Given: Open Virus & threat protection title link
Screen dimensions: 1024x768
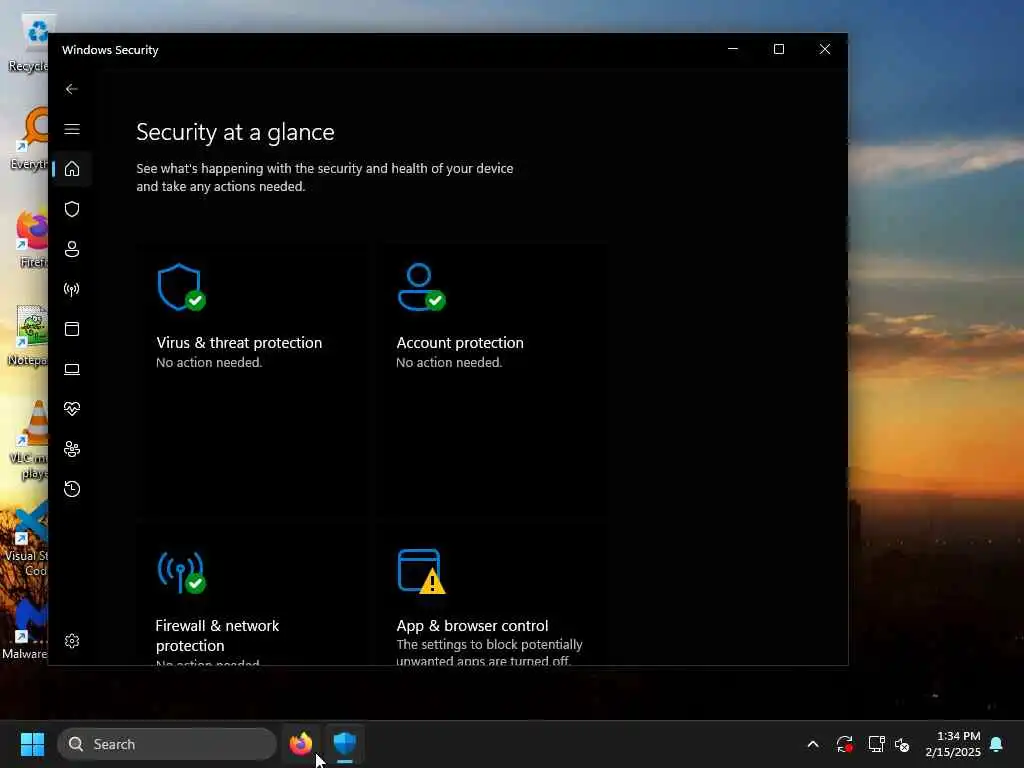Looking at the screenshot, I should (239, 343).
